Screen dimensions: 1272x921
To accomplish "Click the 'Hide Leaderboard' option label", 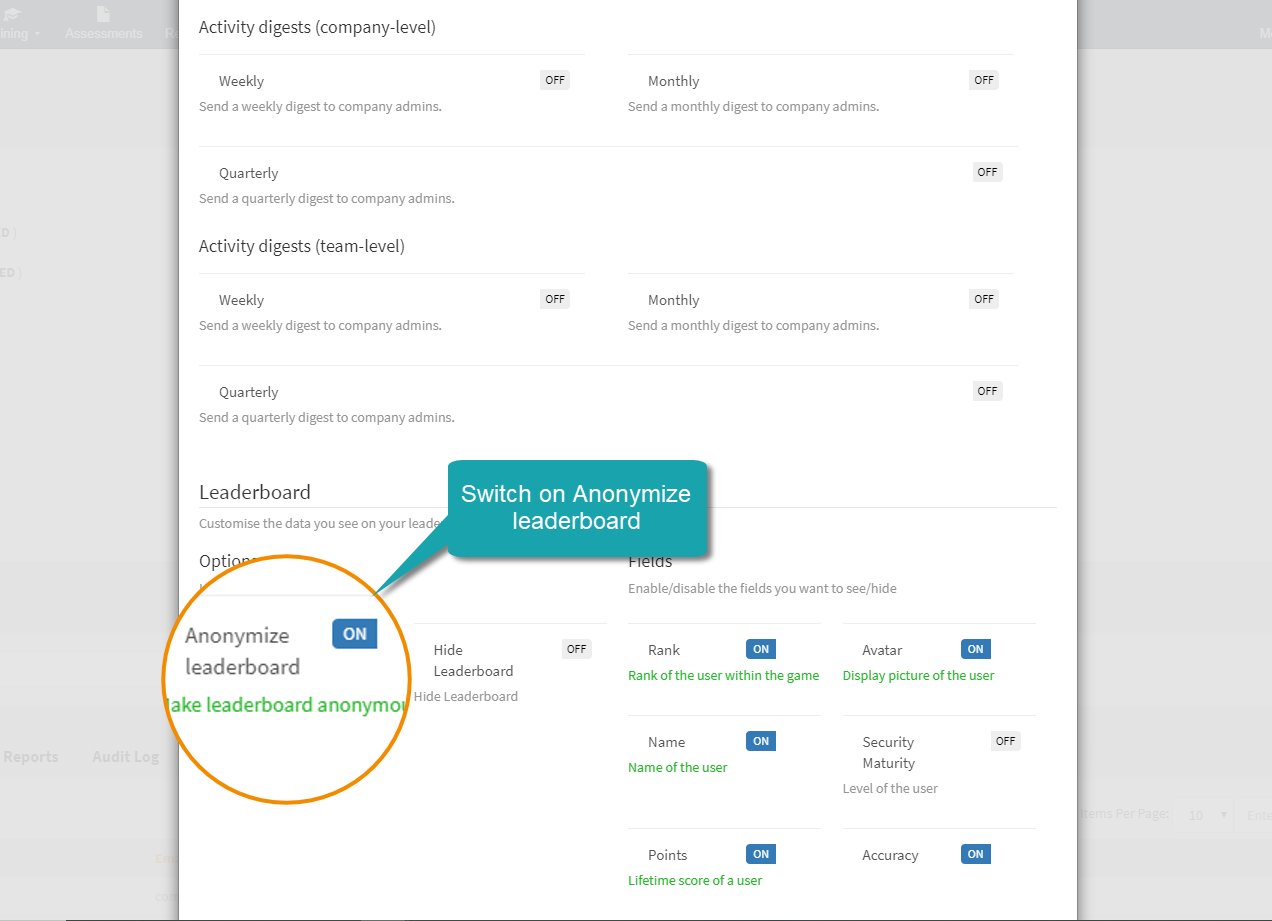I will 474,660.
